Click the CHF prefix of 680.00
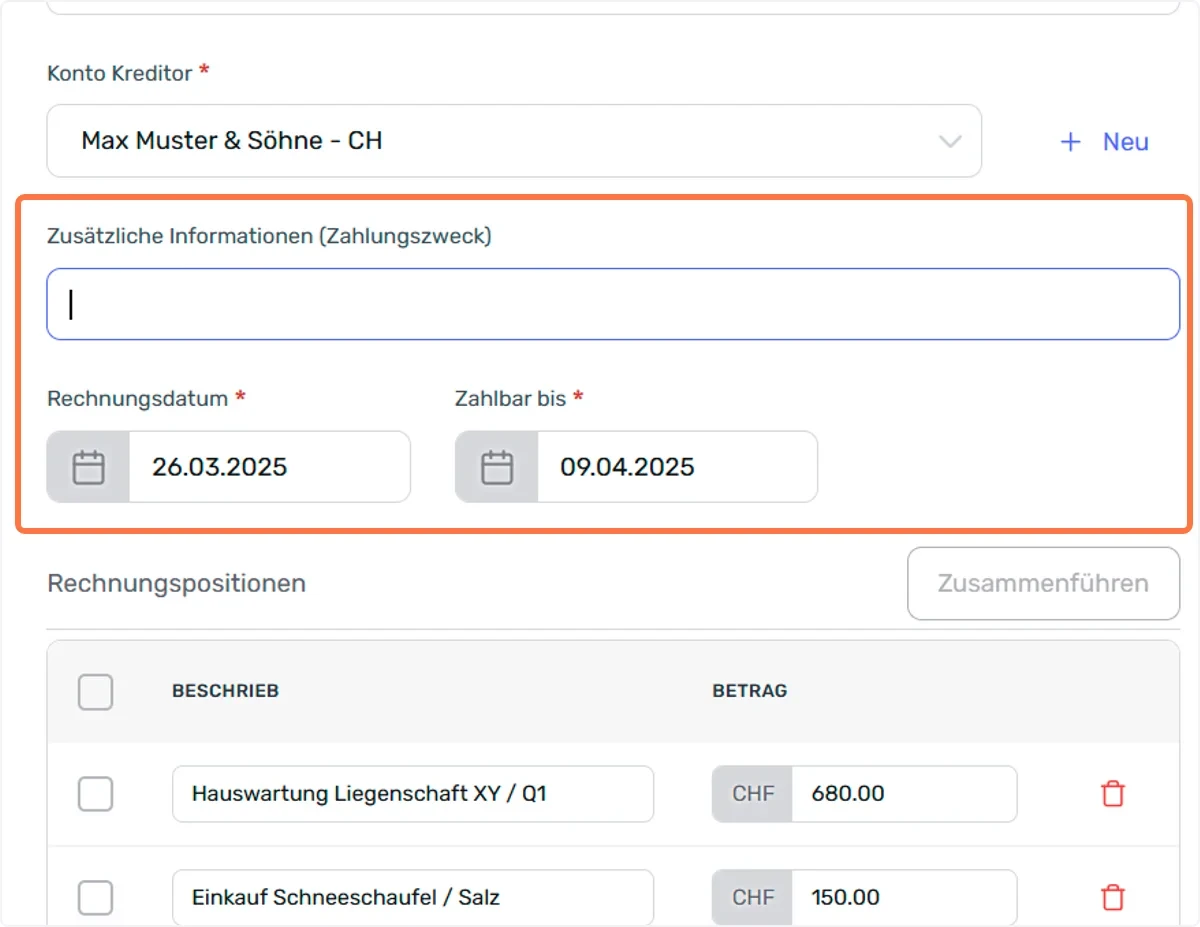Screen dimensions: 1200x927 tap(753, 794)
